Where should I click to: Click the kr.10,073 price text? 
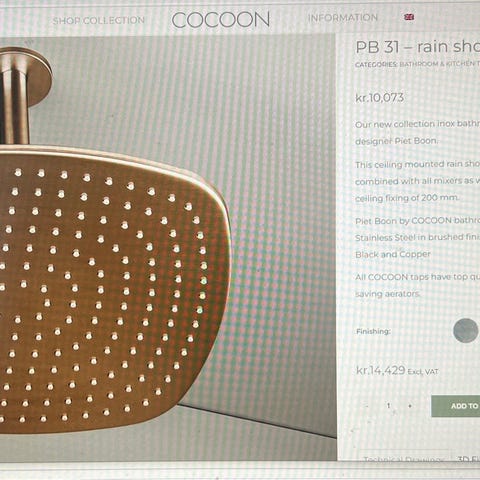pyautogui.click(x=380, y=98)
